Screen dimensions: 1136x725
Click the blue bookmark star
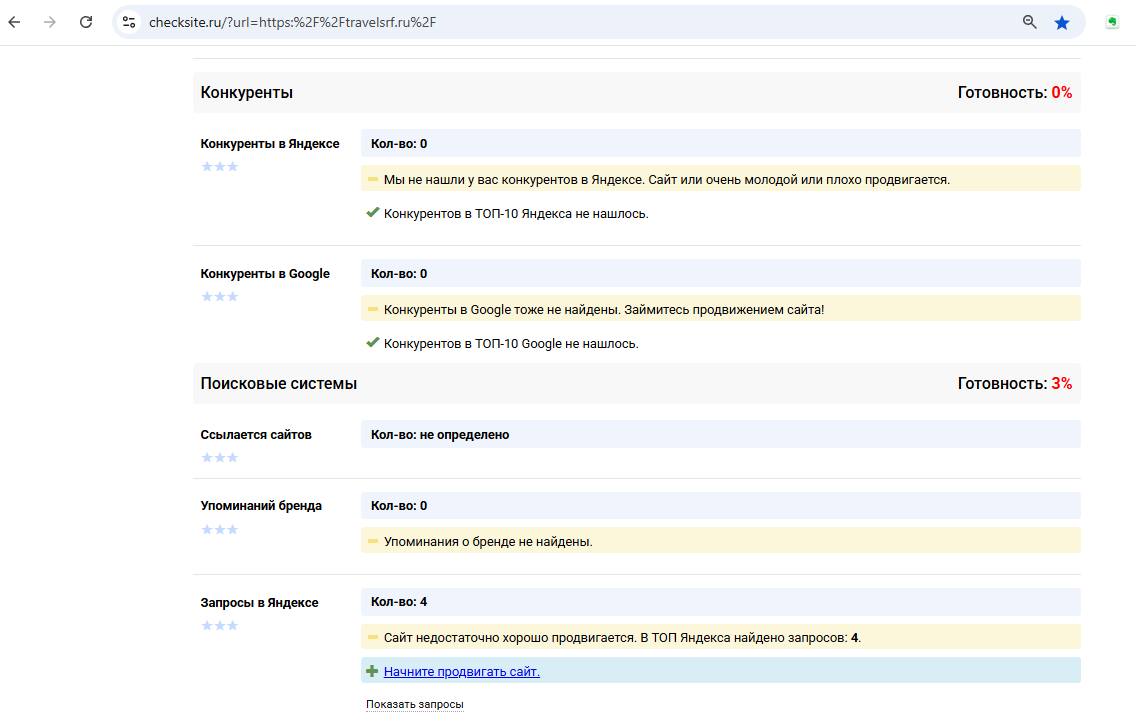point(1062,22)
